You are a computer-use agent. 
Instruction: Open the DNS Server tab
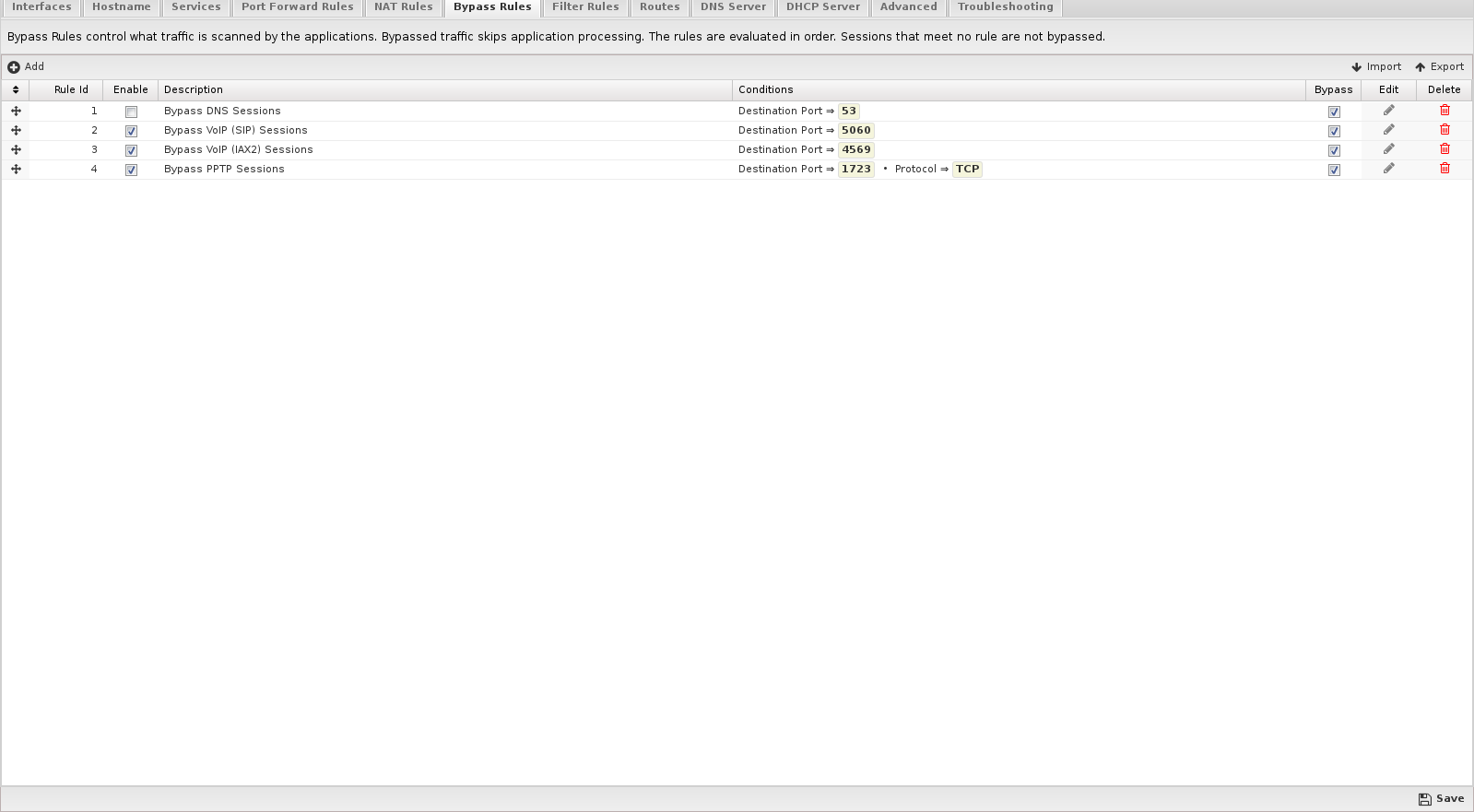[733, 7]
